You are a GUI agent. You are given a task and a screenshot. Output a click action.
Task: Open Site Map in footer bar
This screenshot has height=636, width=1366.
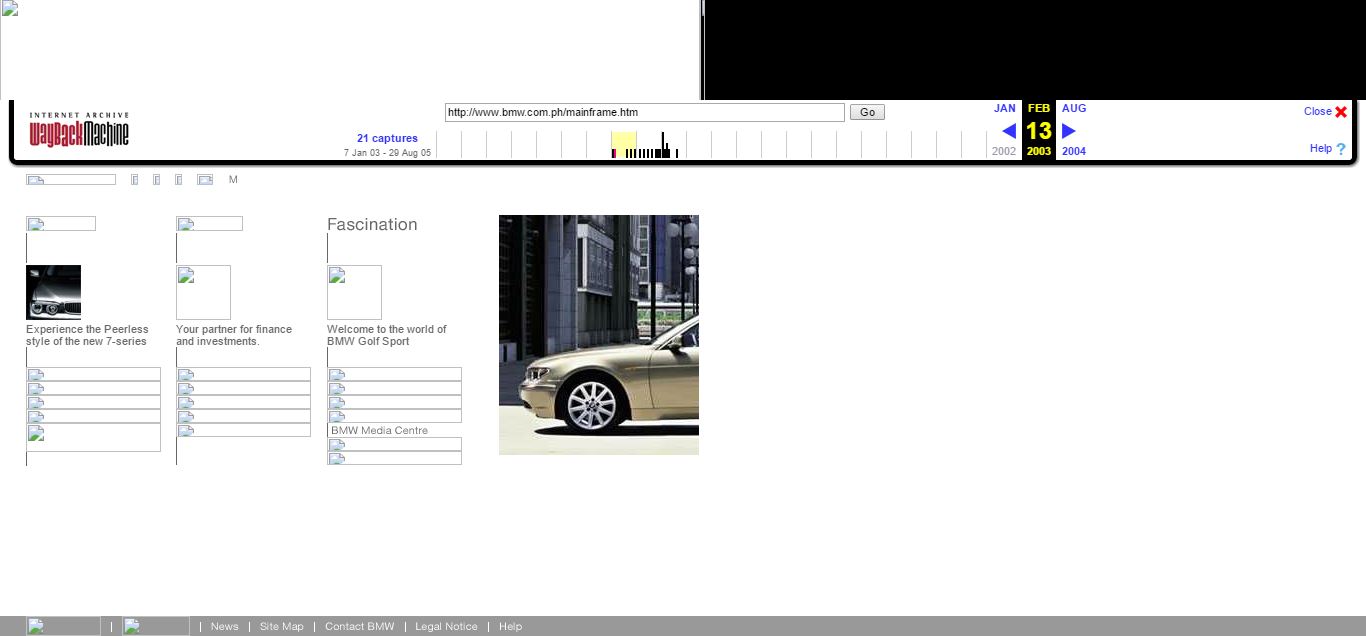(x=281, y=626)
